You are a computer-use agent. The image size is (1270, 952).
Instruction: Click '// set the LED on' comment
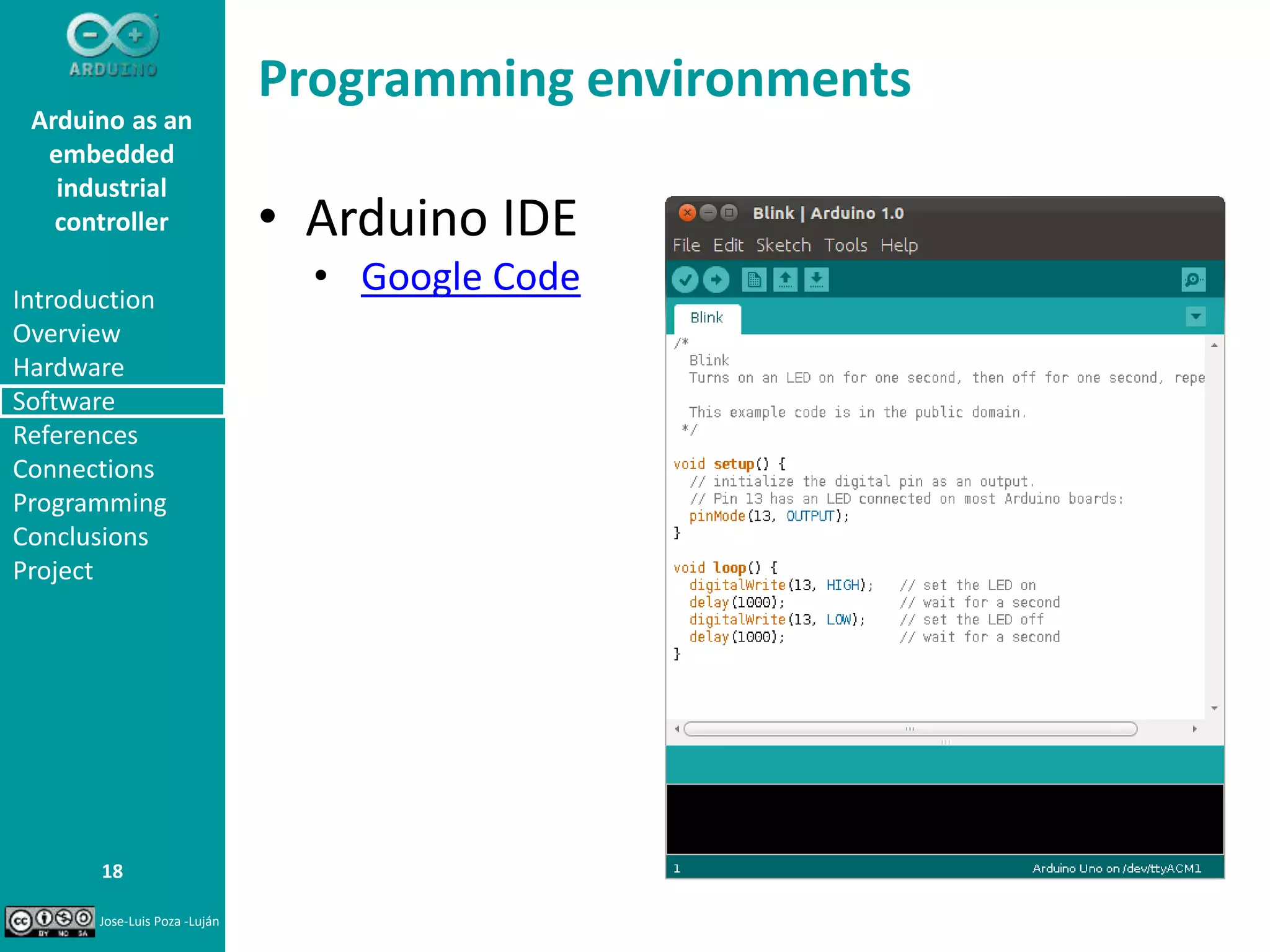[x=968, y=585]
